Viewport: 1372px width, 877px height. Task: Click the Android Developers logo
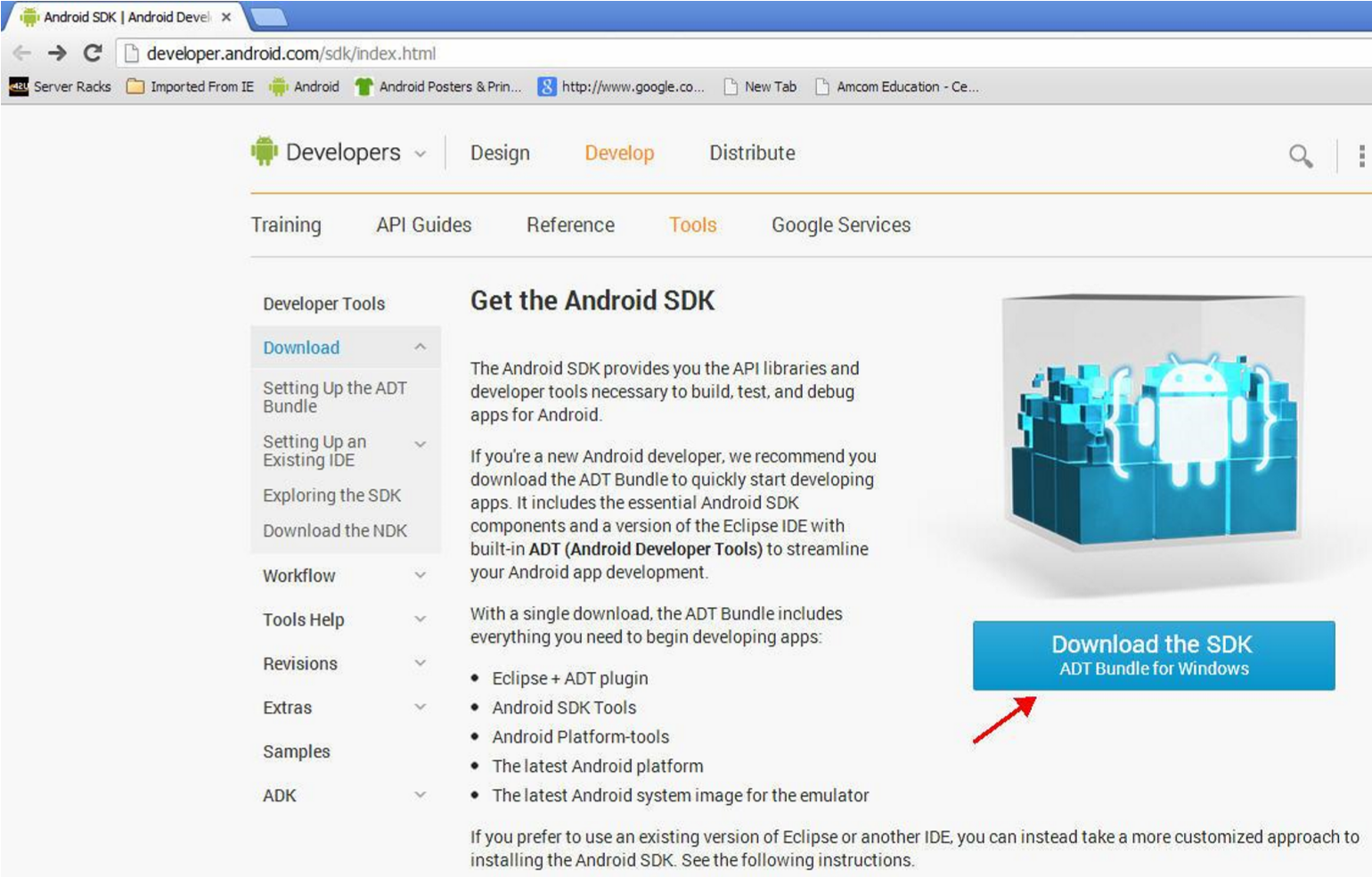326,152
